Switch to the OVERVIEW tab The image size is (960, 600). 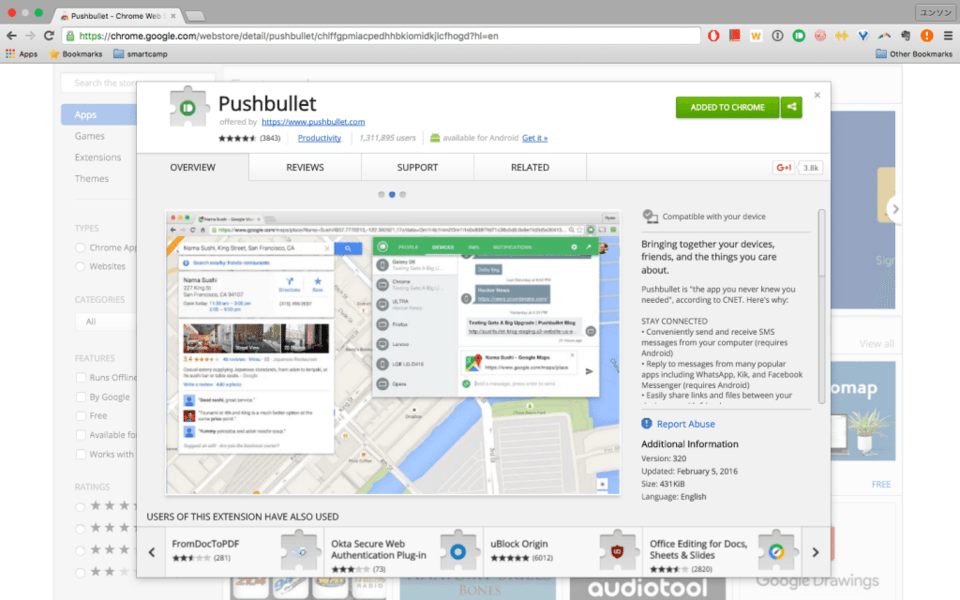(x=193, y=167)
